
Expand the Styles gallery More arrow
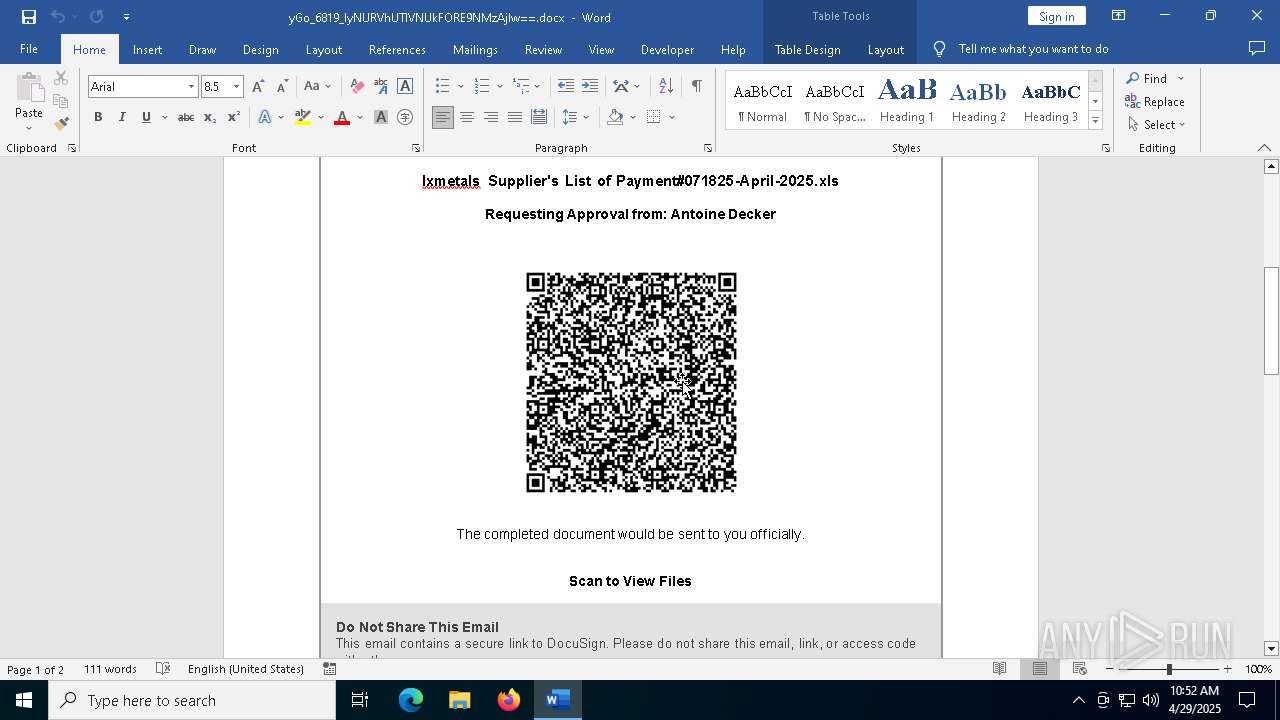(x=1095, y=121)
